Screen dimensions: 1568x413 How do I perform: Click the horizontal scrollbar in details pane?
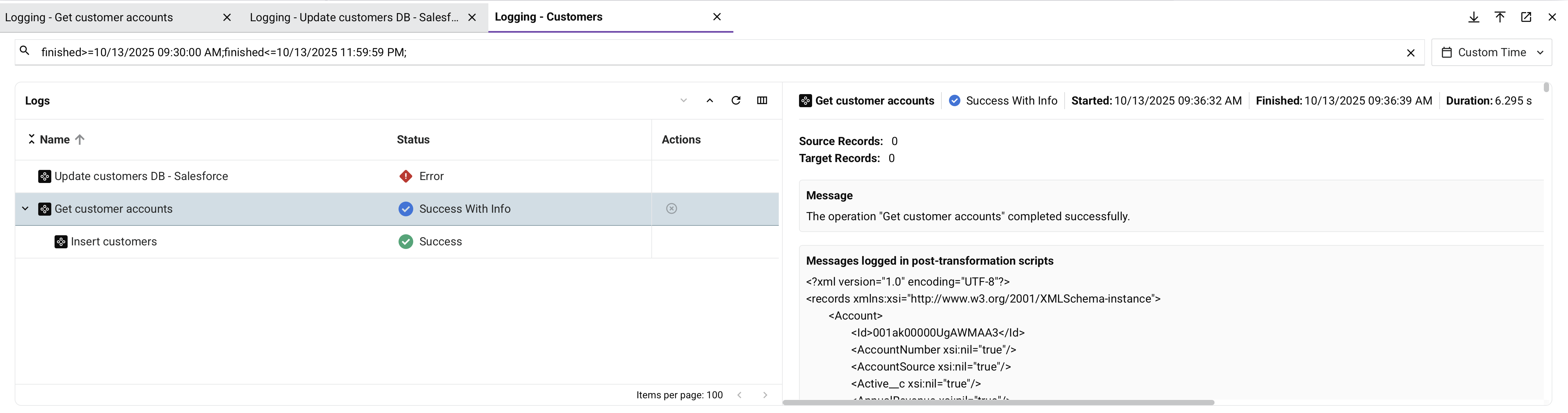[998, 403]
